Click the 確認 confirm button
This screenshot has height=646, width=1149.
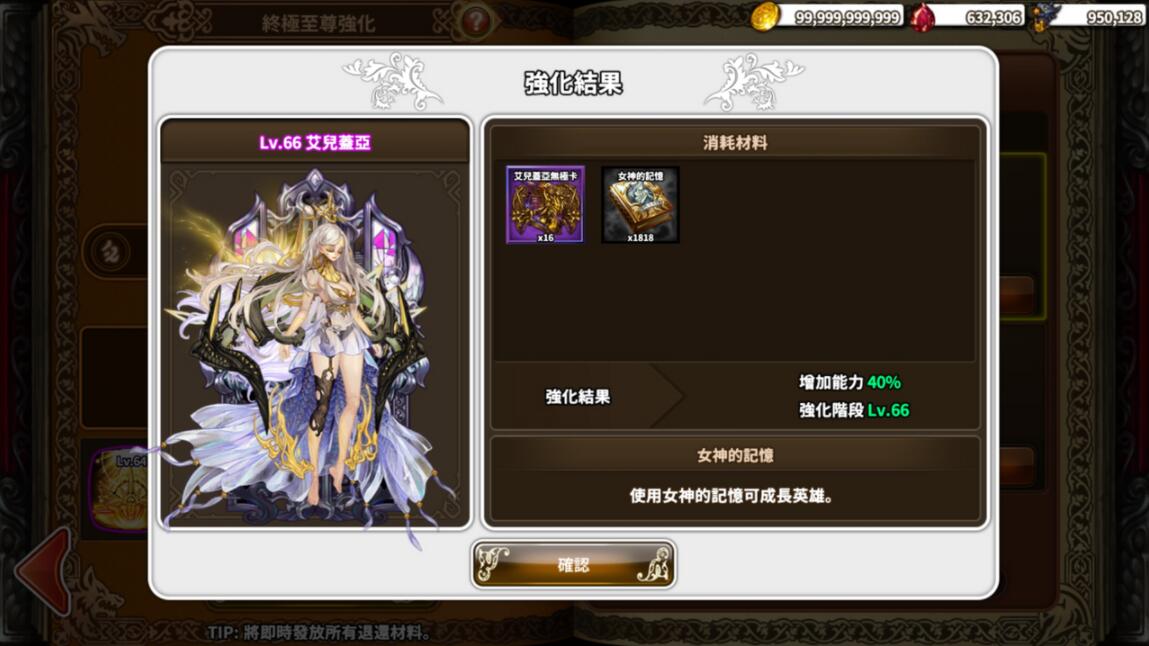[573, 564]
